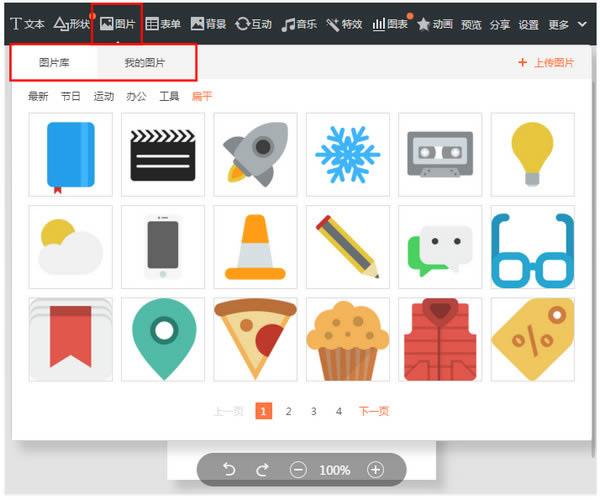Open the 图表 chart tool
This screenshot has height=500, width=600.
391,23
